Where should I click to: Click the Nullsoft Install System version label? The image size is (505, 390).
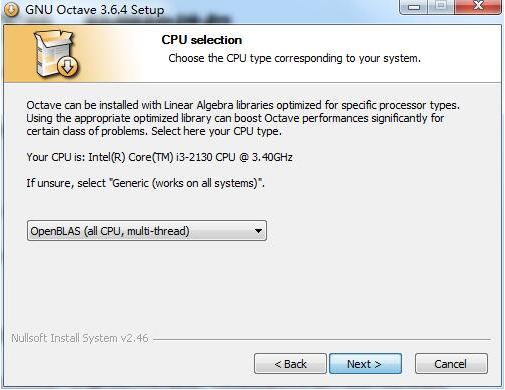(80, 338)
